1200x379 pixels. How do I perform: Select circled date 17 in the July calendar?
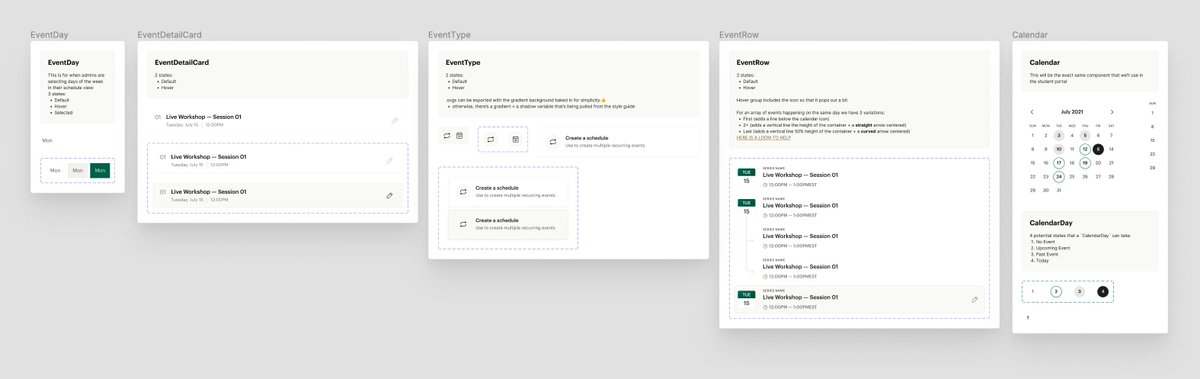click(x=1059, y=162)
